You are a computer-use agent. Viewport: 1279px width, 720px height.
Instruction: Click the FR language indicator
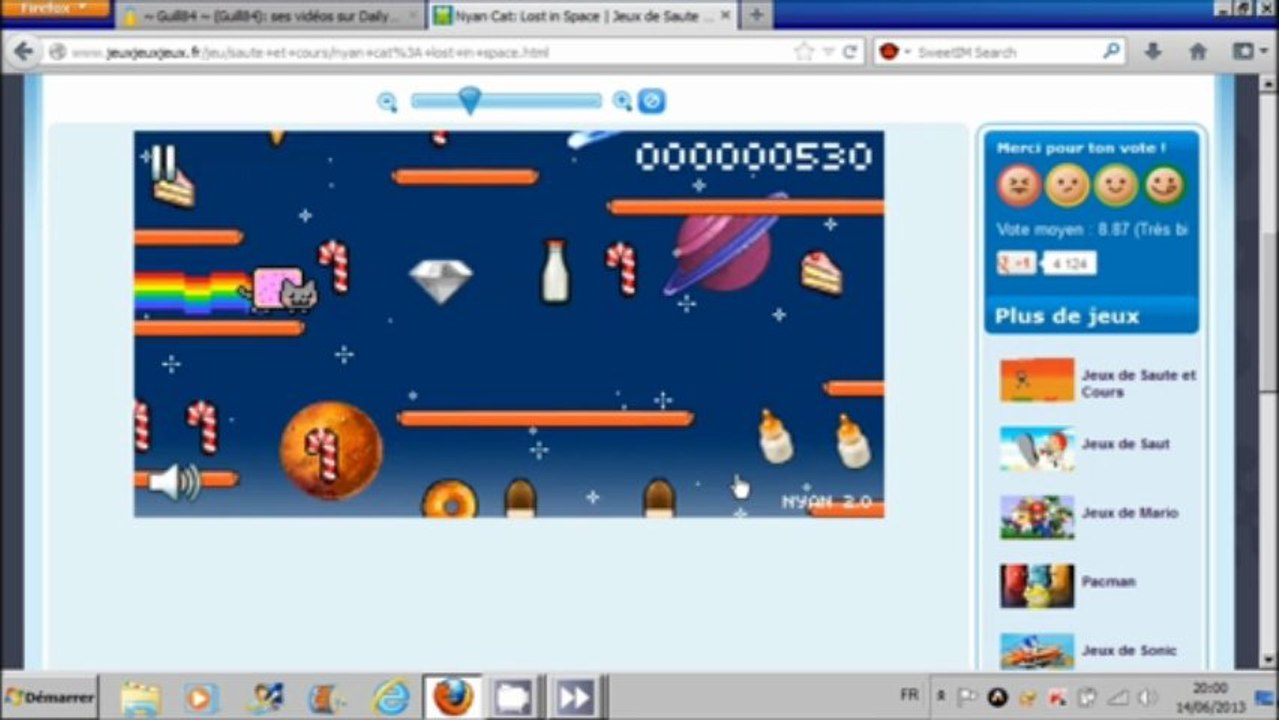tap(909, 695)
